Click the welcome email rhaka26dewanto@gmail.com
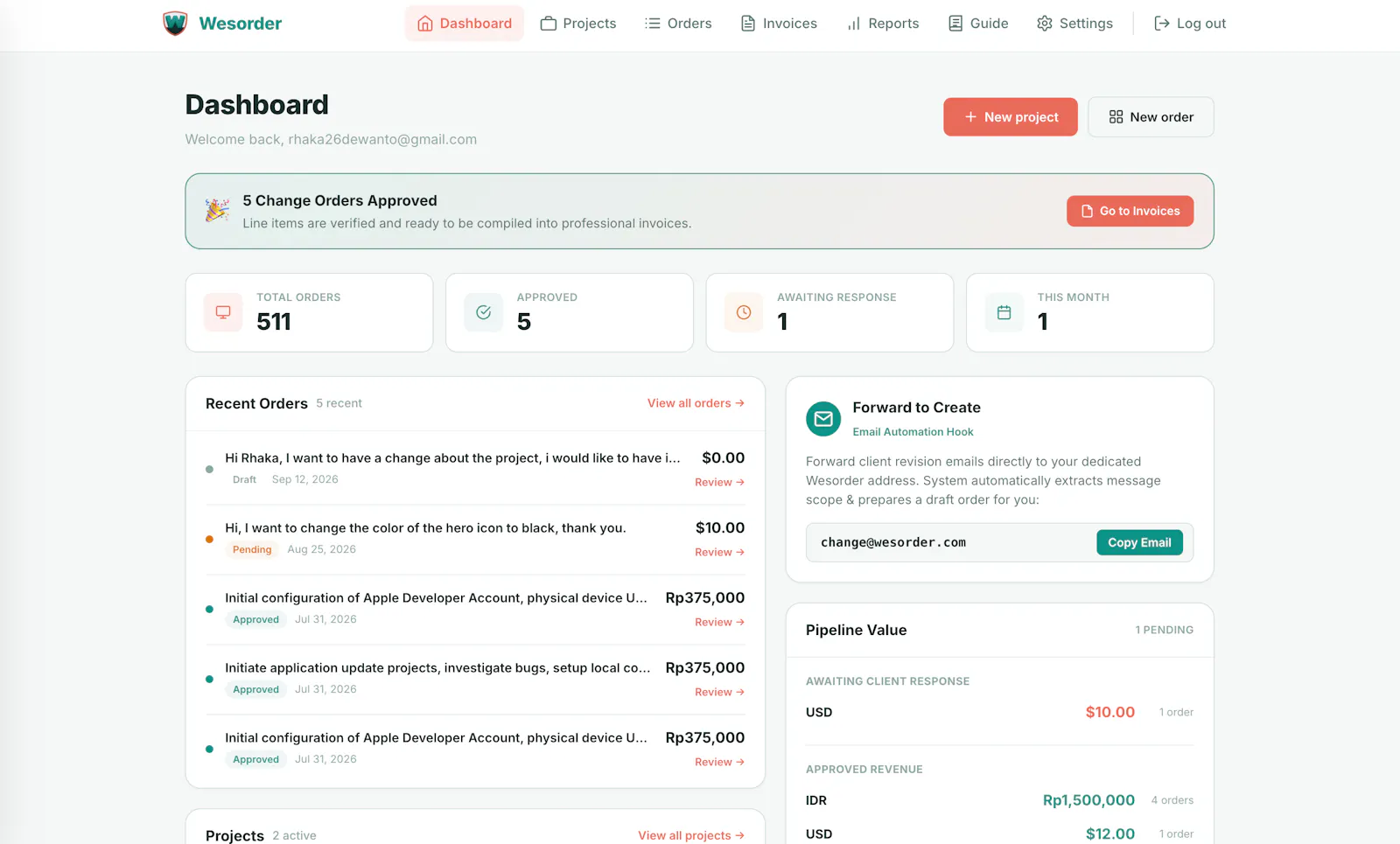The height and width of the screenshot is (844, 1400). 382,139
